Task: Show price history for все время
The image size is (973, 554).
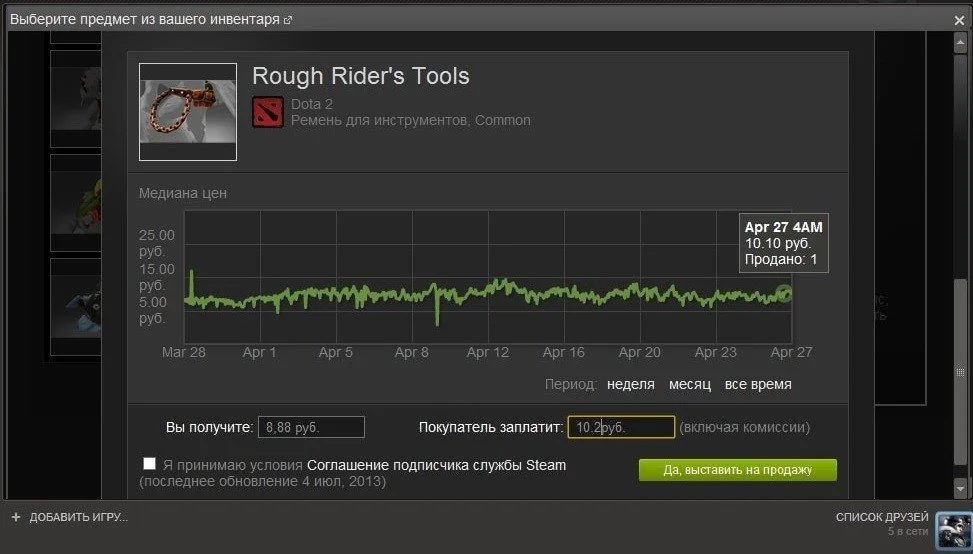Action: (x=758, y=384)
